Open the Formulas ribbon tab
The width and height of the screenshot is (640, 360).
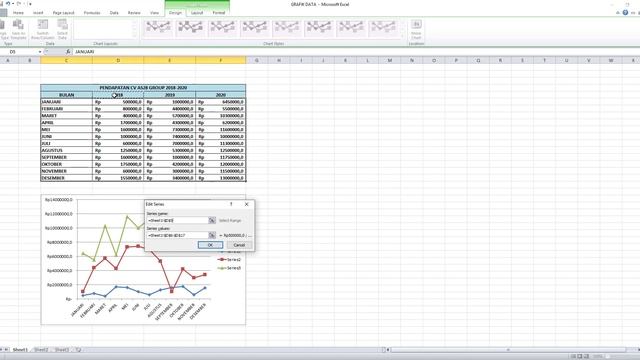pyautogui.click(x=92, y=13)
